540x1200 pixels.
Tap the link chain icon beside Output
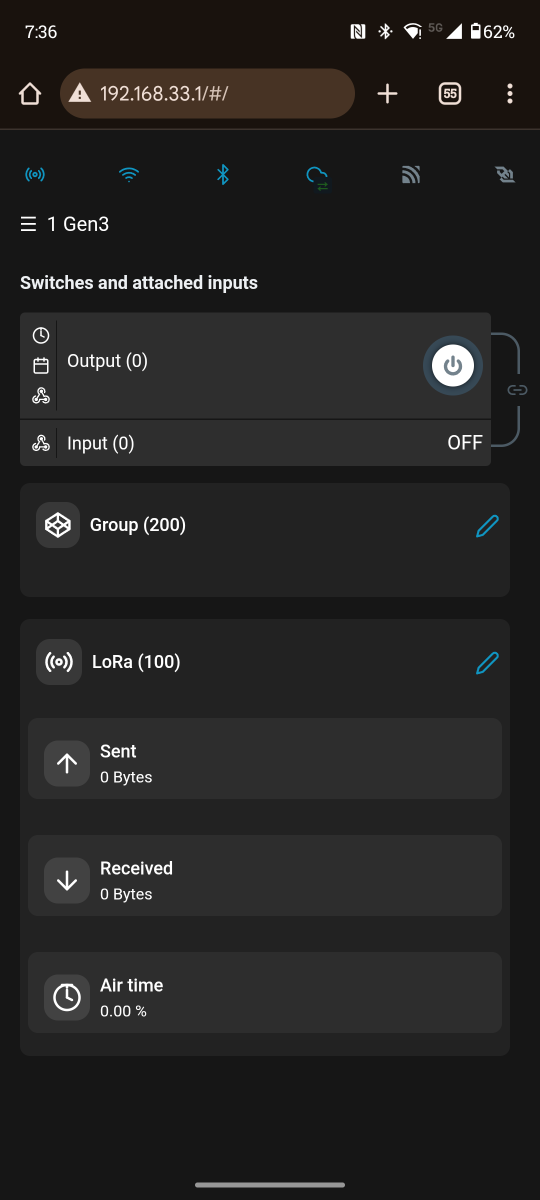pos(517,389)
